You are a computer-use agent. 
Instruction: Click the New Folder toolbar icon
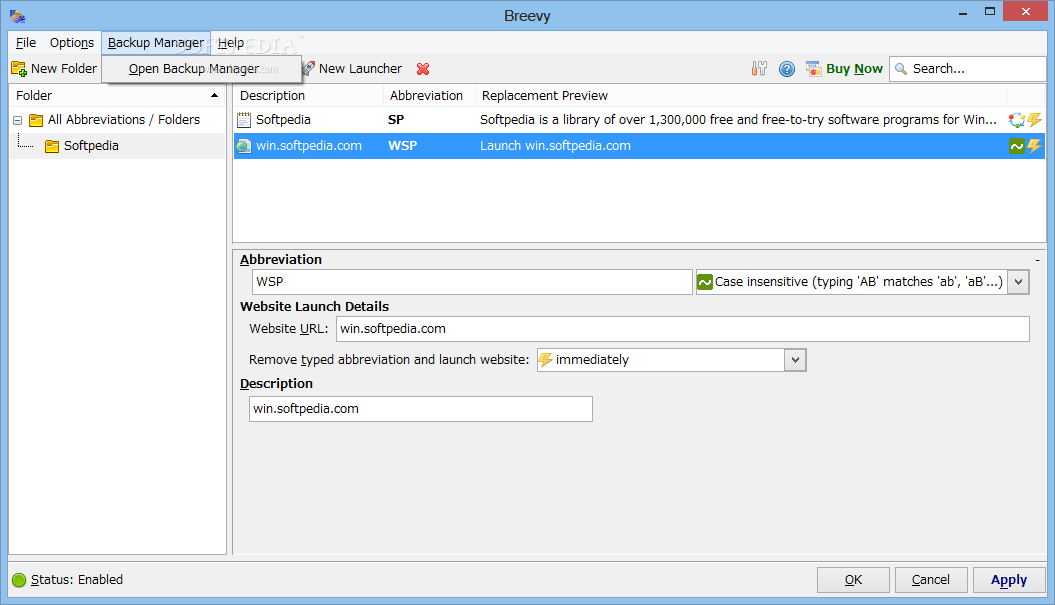pos(19,69)
